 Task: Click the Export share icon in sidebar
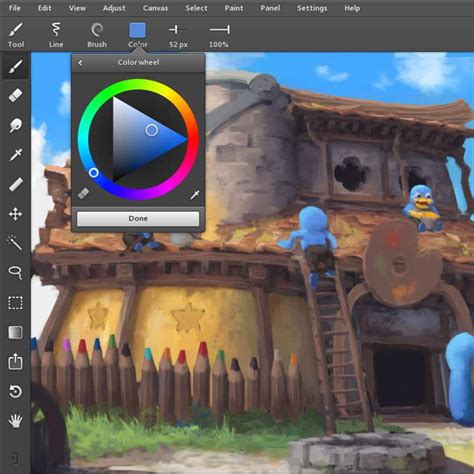15,362
